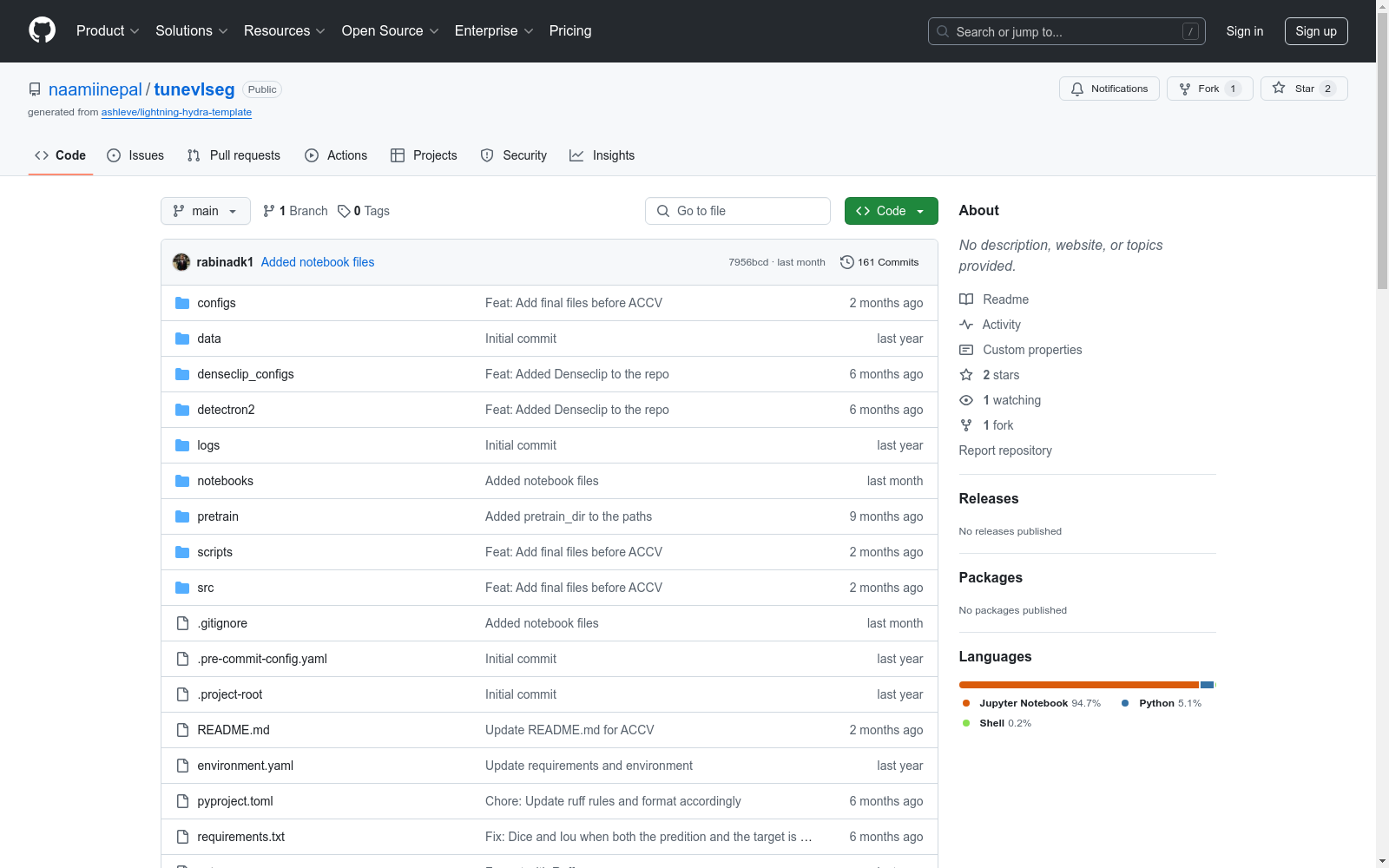Click the .project-root file icon
The image size is (1389, 868).
pyautogui.click(x=182, y=694)
